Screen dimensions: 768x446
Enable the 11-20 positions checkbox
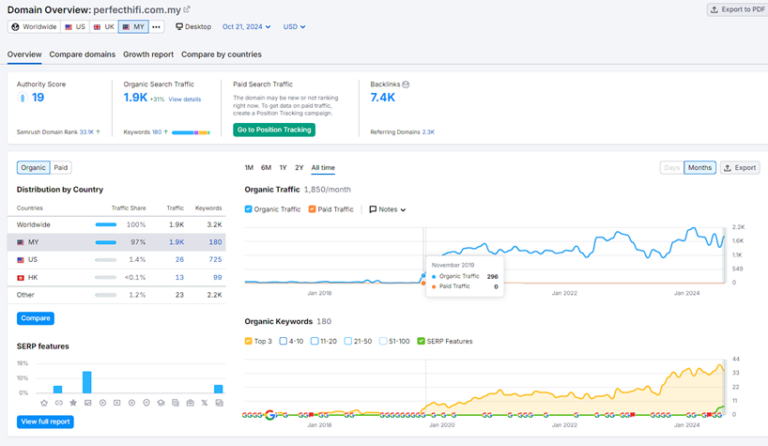pos(314,341)
